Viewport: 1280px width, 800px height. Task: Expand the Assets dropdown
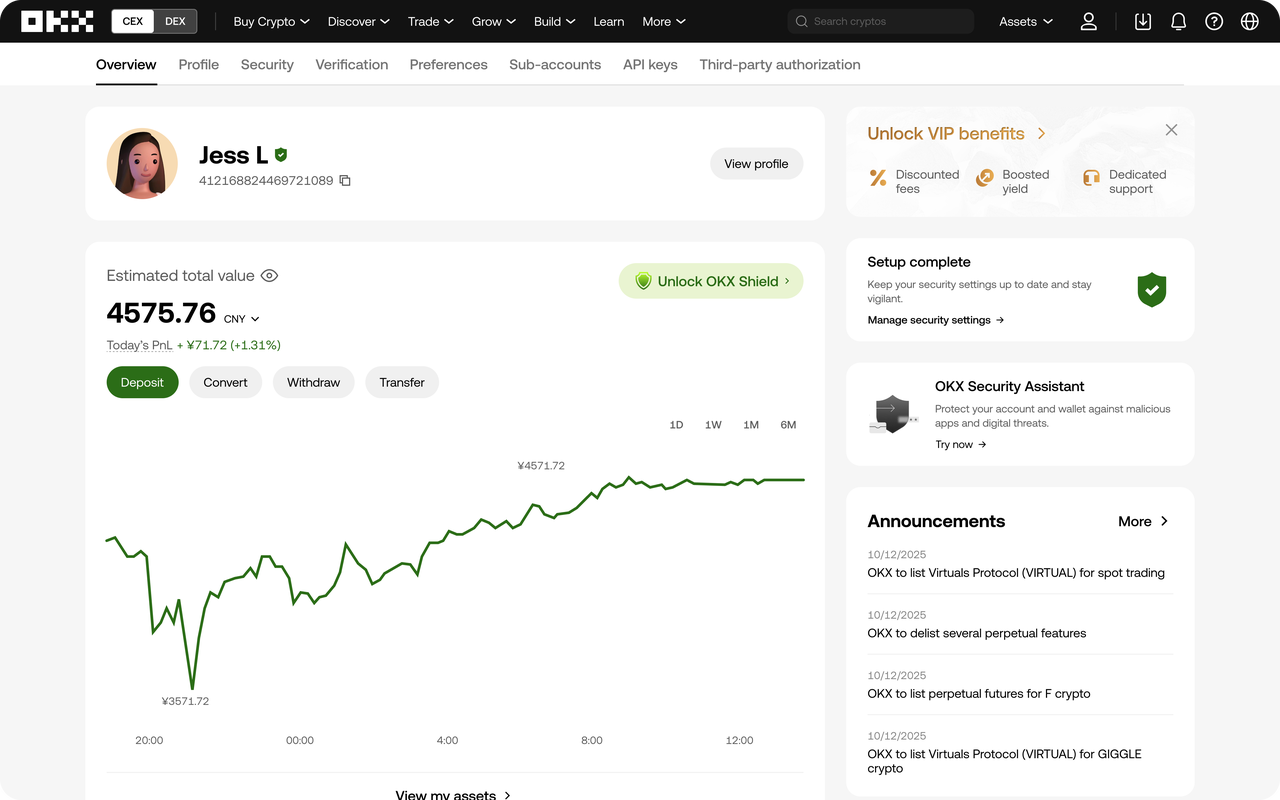coord(1026,21)
